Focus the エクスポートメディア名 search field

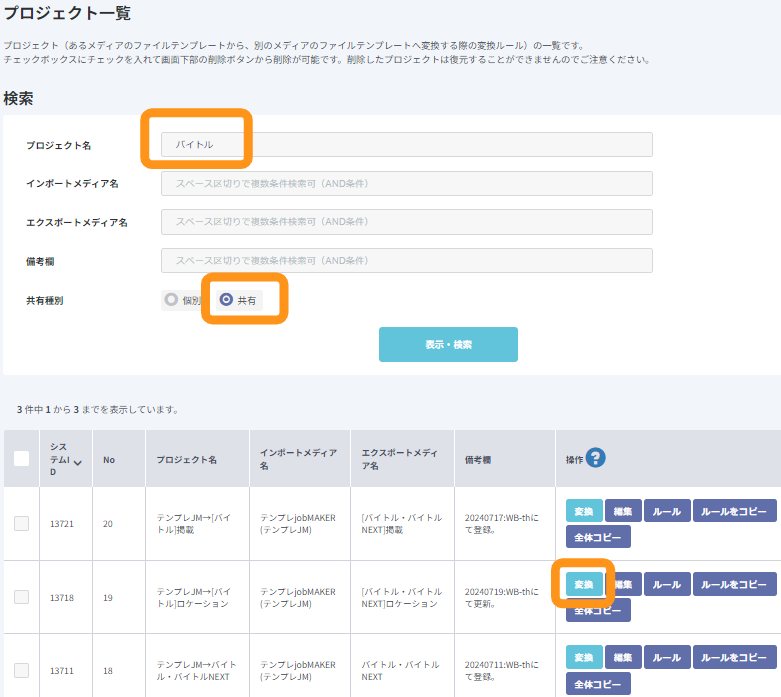coord(406,222)
